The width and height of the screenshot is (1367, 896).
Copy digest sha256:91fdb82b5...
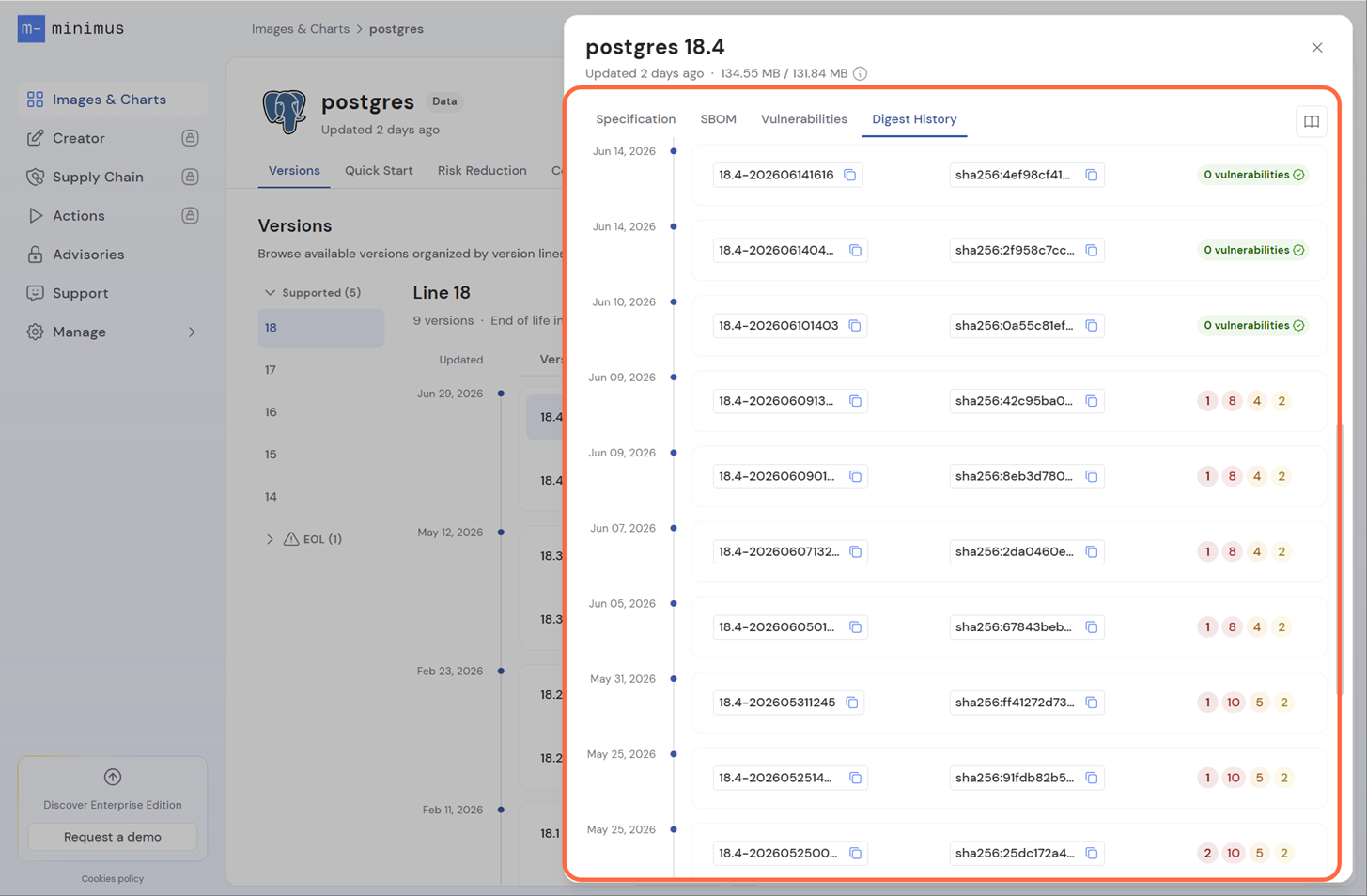click(x=1092, y=778)
